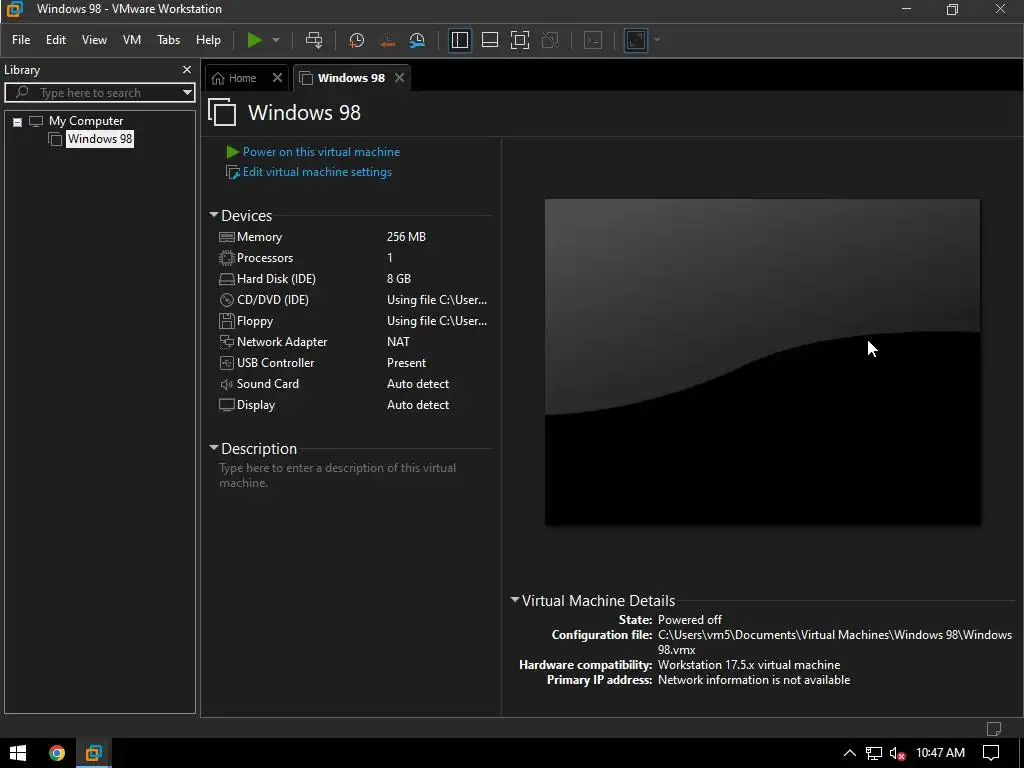
Task: Close the Library panel
Action: [187, 70]
